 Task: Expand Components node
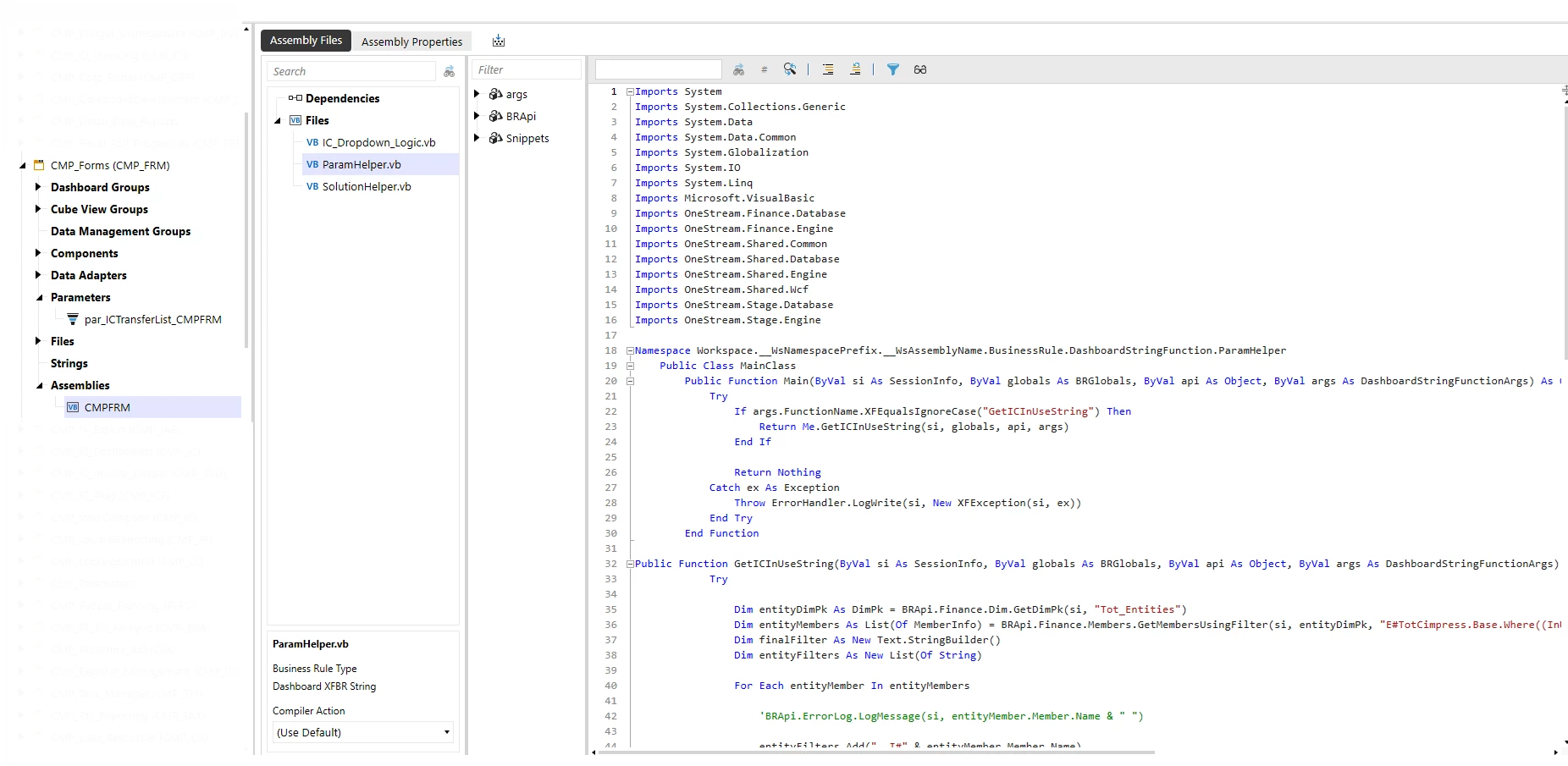(x=37, y=253)
